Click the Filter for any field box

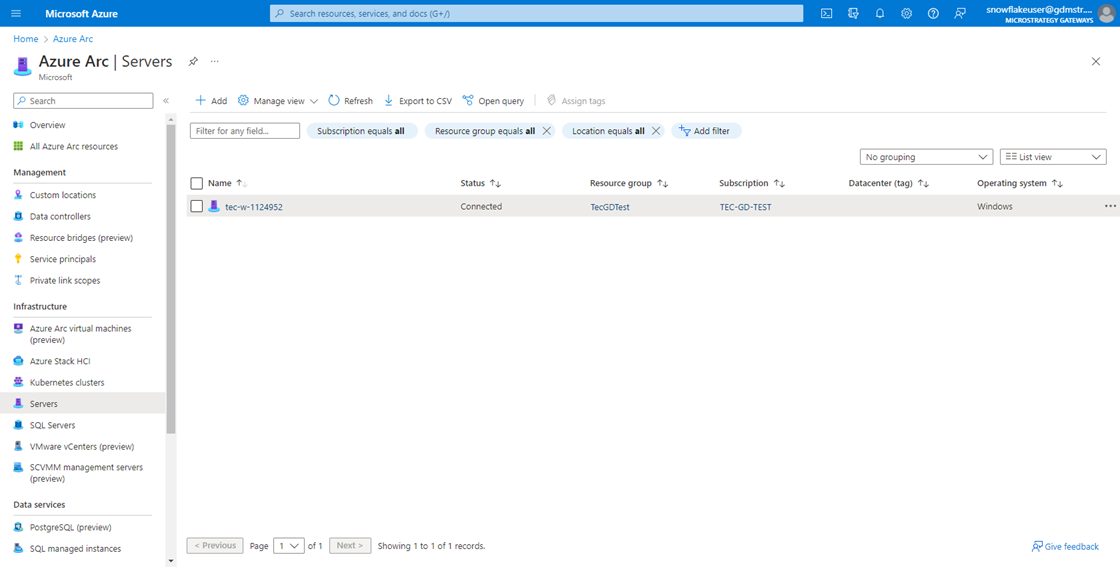click(x=245, y=131)
